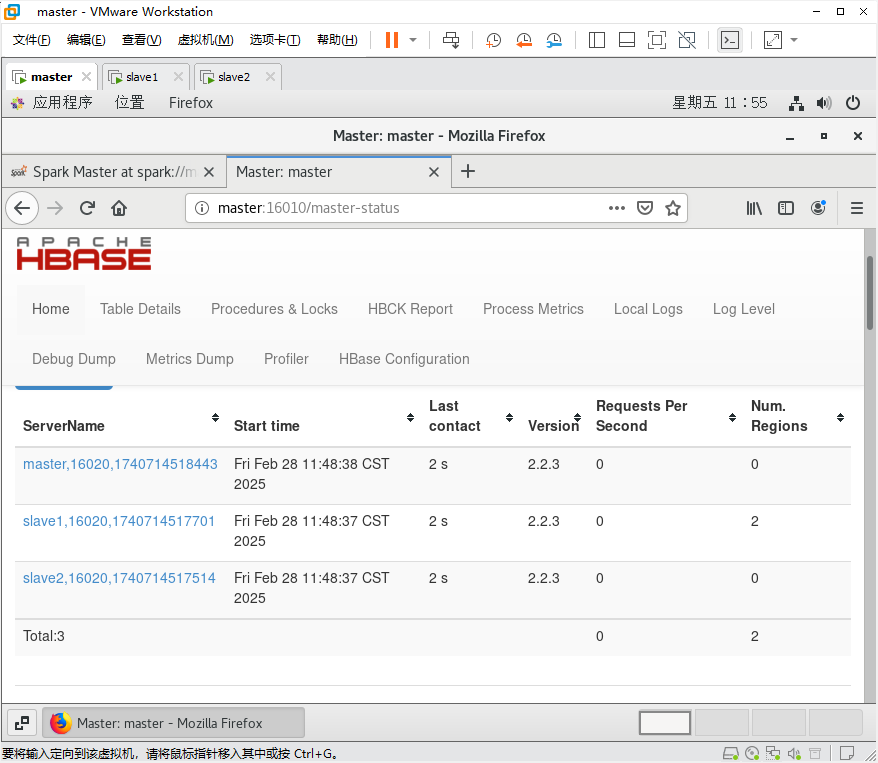Open page actions three-dot menu
878x763 pixels.
(x=617, y=208)
